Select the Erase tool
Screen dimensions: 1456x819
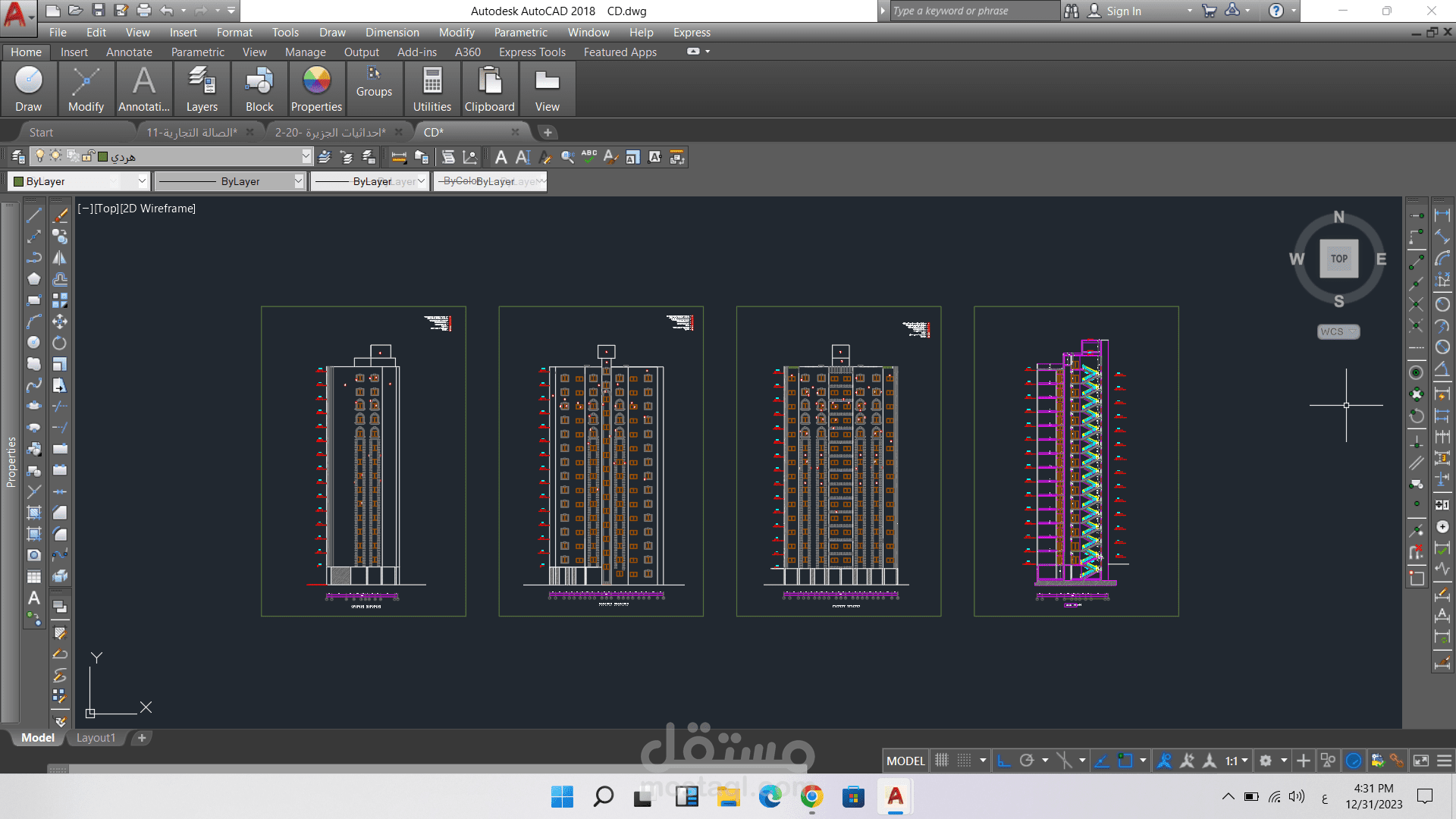coord(60,216)
